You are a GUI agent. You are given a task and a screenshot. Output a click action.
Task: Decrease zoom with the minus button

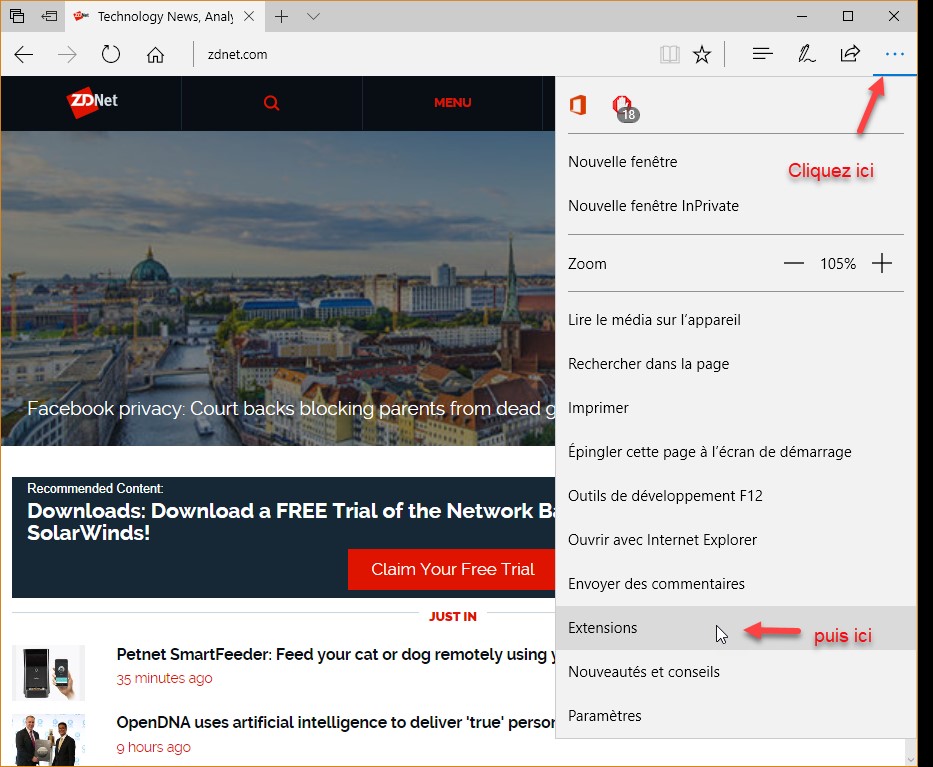click(794, 264)
